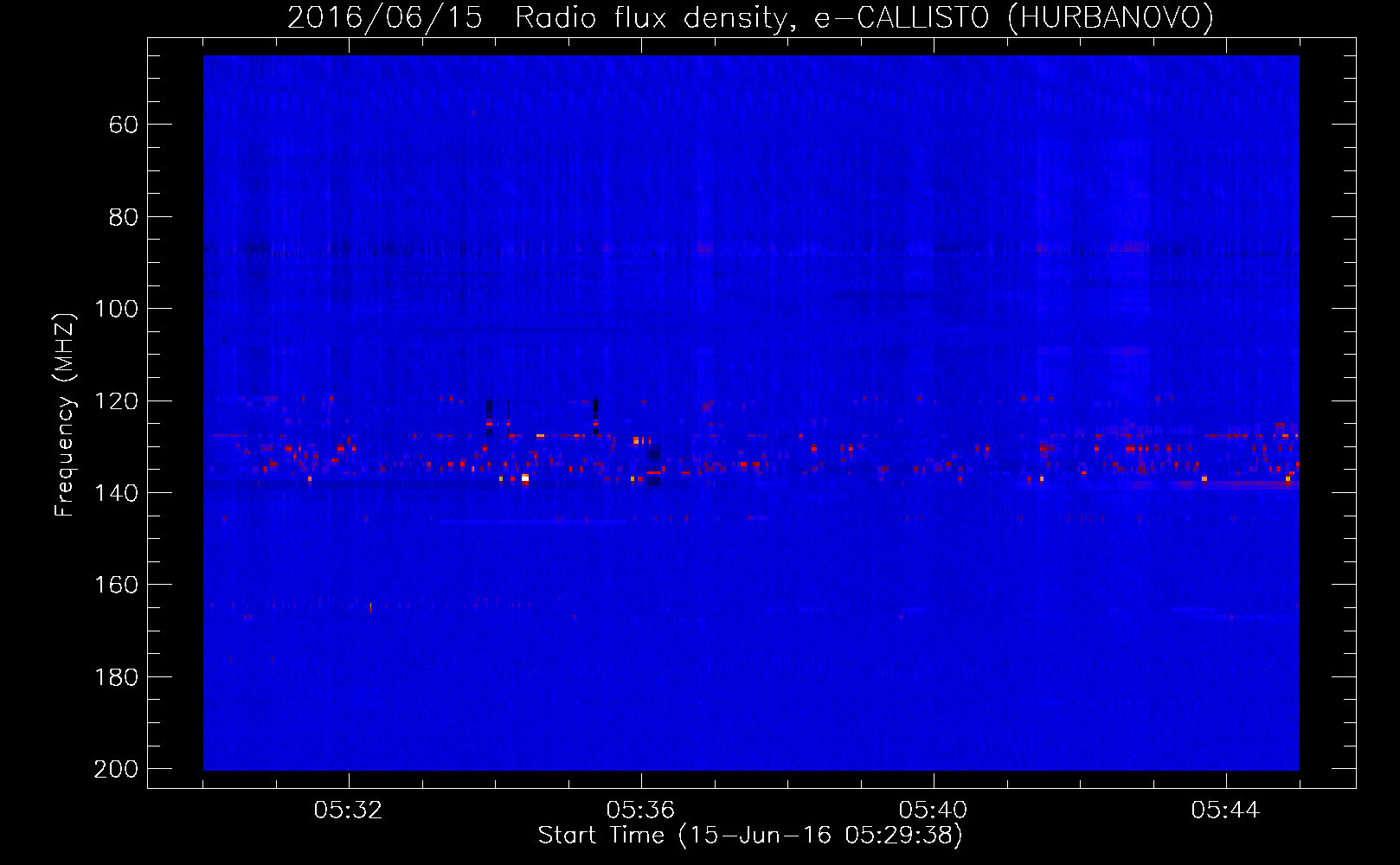Click the plot title mentioning e-CALLISTO (HURBANOVO)
1400x865 pixels.
(750, 17)
